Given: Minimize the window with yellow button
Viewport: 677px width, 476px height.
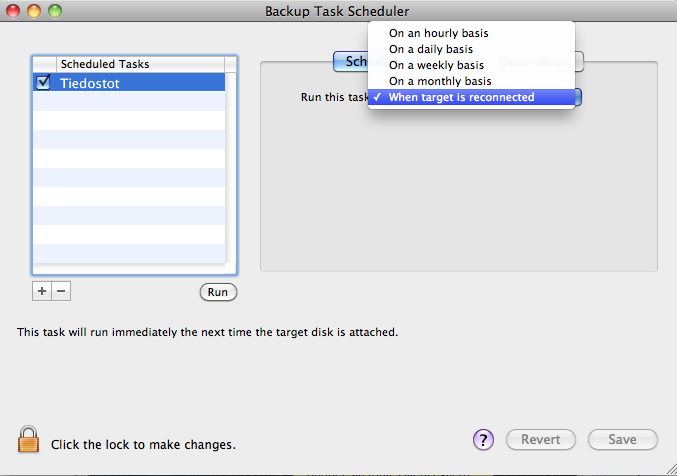Looking at the screenshot, I should tap(35, 10).
